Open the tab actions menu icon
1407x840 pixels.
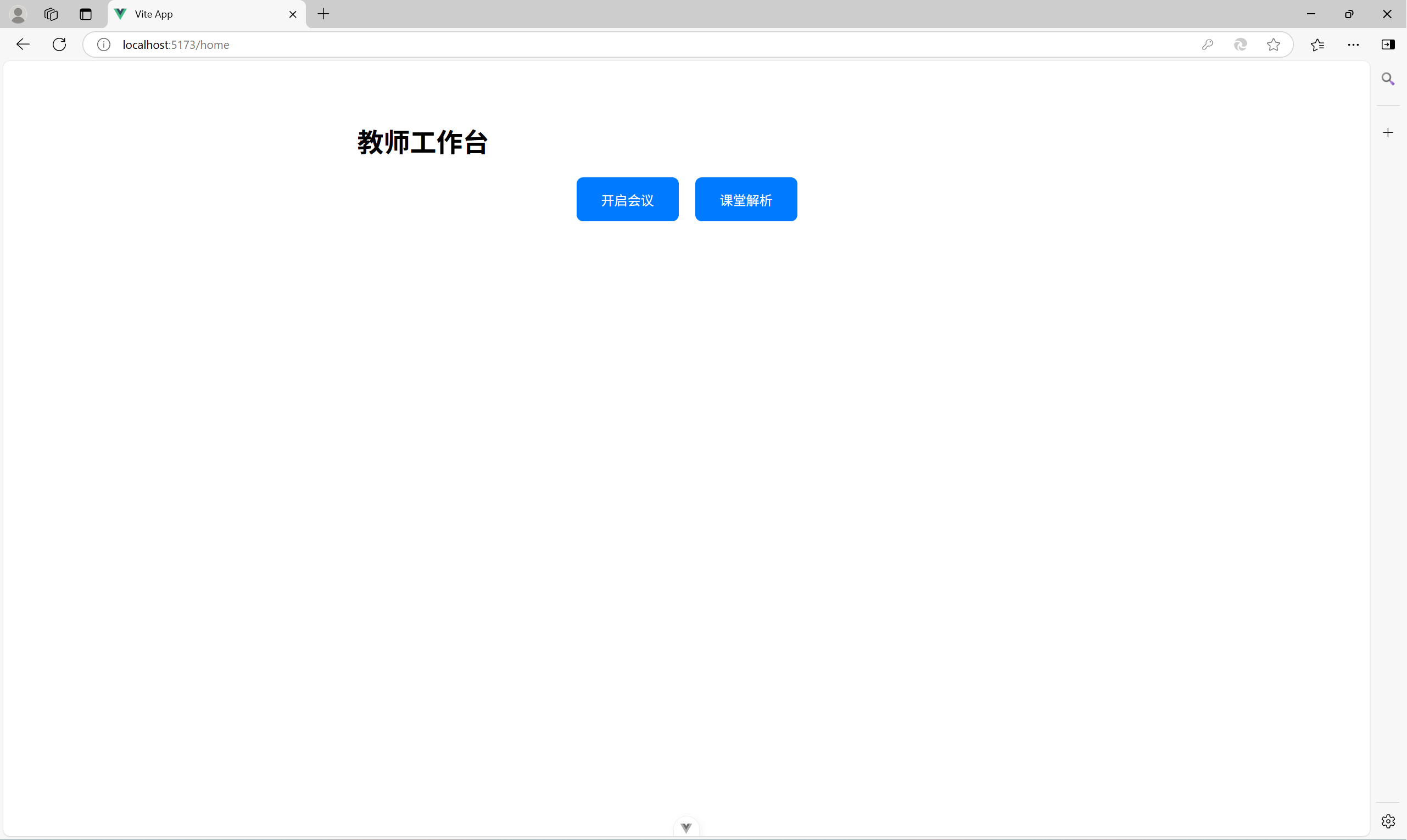click(x=86, y=14)
